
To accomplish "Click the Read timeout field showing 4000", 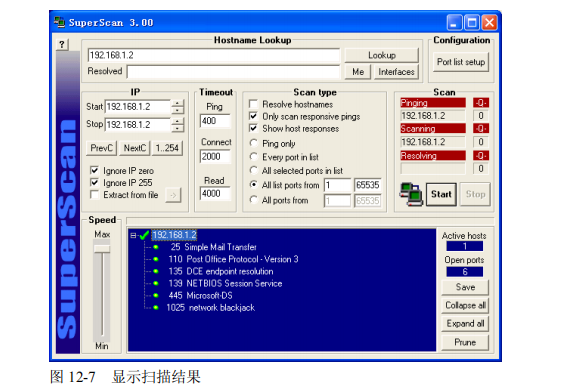I will [x=215, y=193].
